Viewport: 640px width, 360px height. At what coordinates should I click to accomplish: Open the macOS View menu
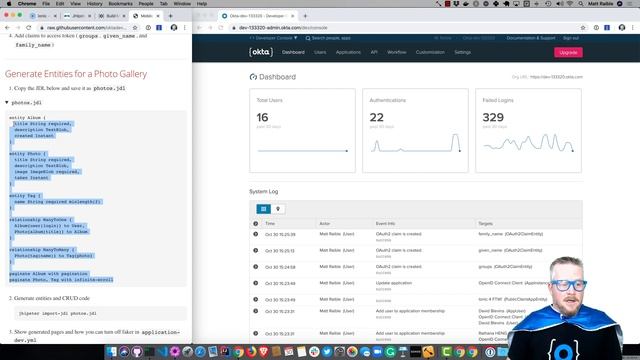coord(75,4)
